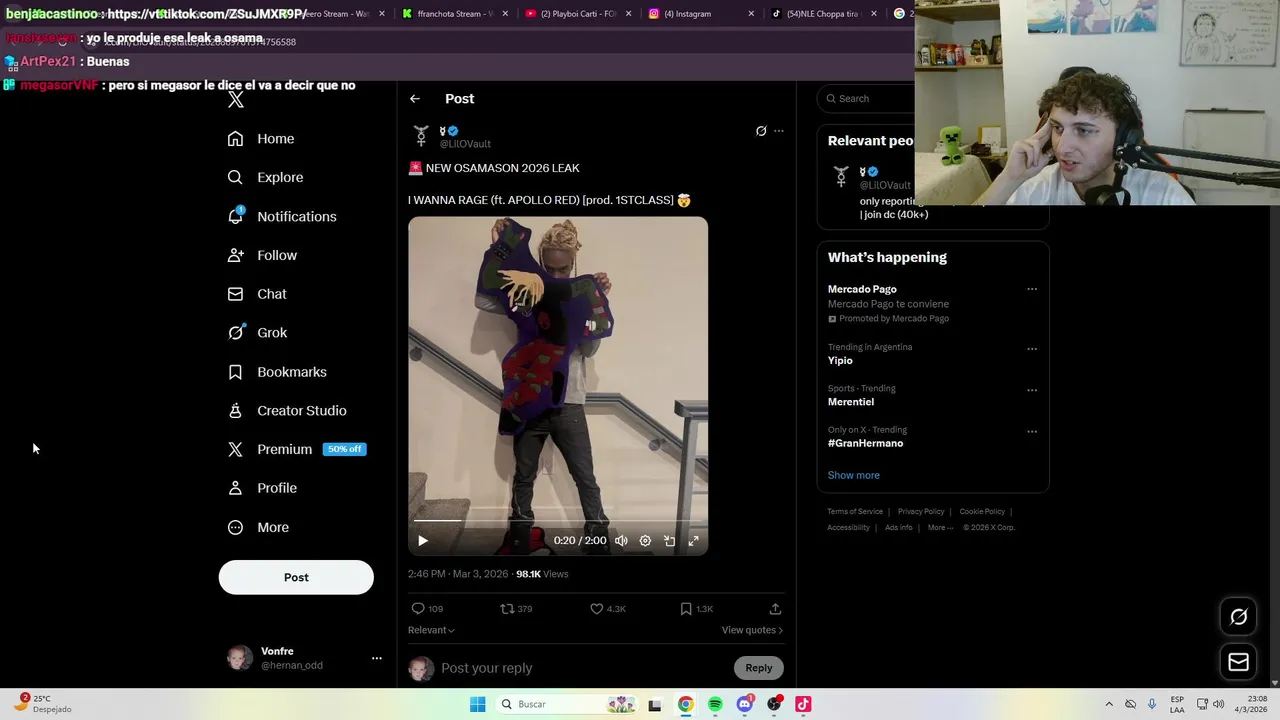This screenshot has width=1280, height=720.
Task: Click the 98.1K Views count
Action: tap(542, 574)
